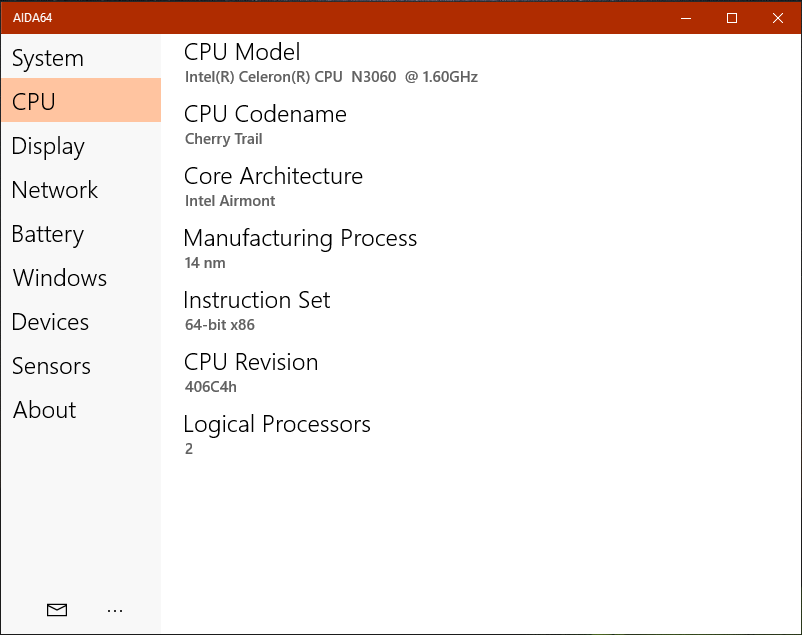Switch to the Display page

pos(81,146)
